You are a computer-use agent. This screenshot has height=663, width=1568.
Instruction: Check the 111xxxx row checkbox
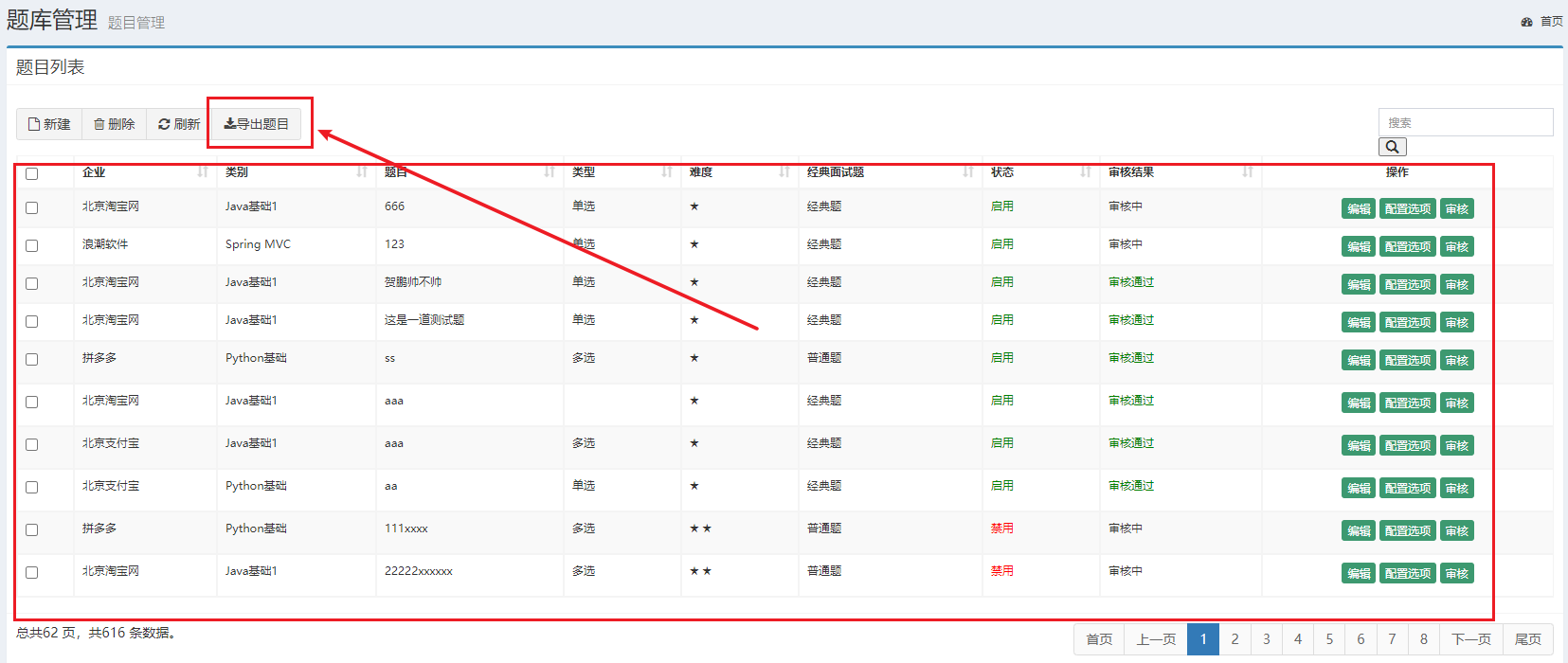(x=31, y=529)
